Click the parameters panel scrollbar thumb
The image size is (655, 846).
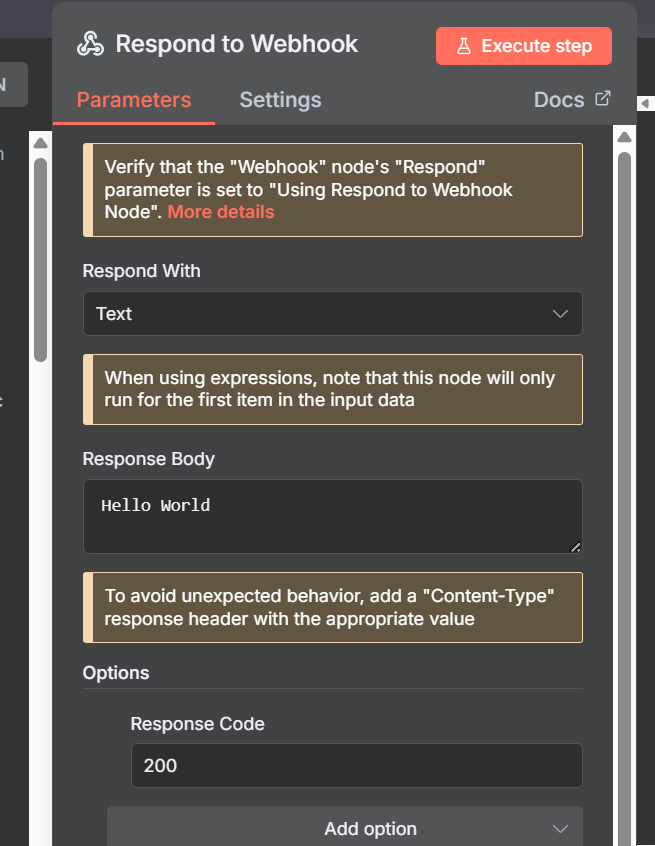point(624,400)
